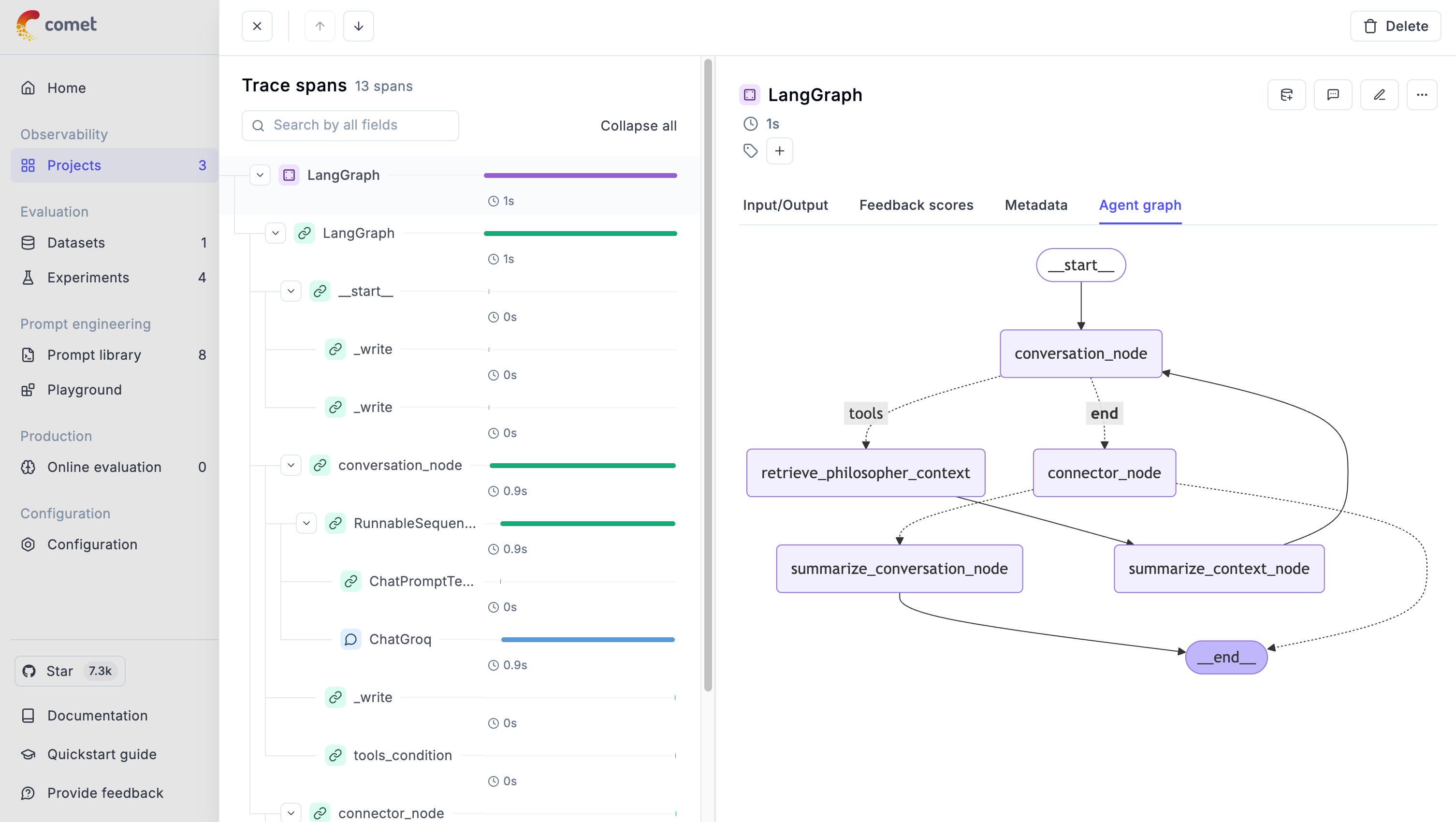Screen dimensions: 1456x822
Task: Open the comments icon button
Action: [x=1333, y=94]
